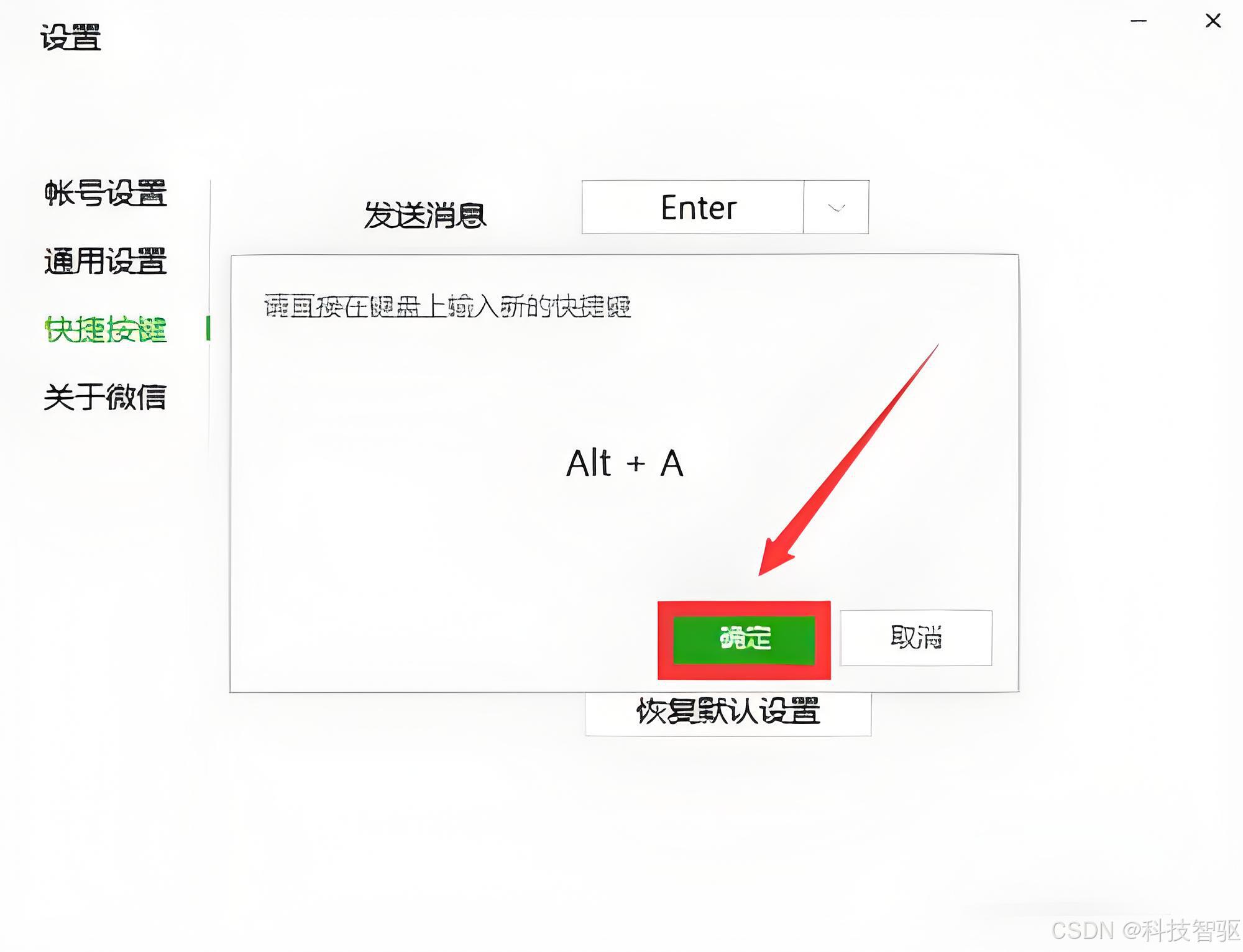
Task: Click the shortcut dialog instruction text
Action: pyautogui.click(x=447, y=306)
